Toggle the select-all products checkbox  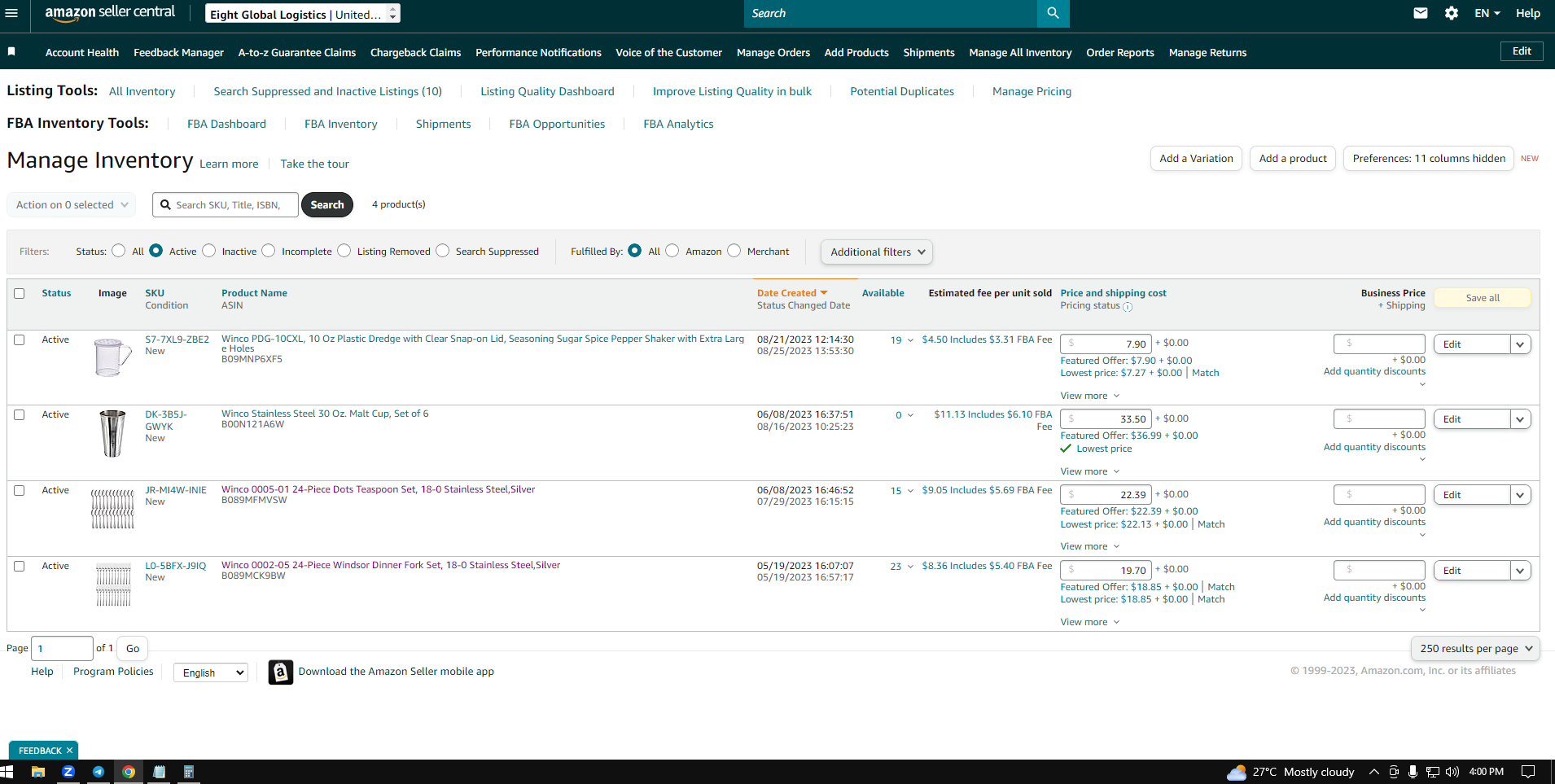coord(20,293)
